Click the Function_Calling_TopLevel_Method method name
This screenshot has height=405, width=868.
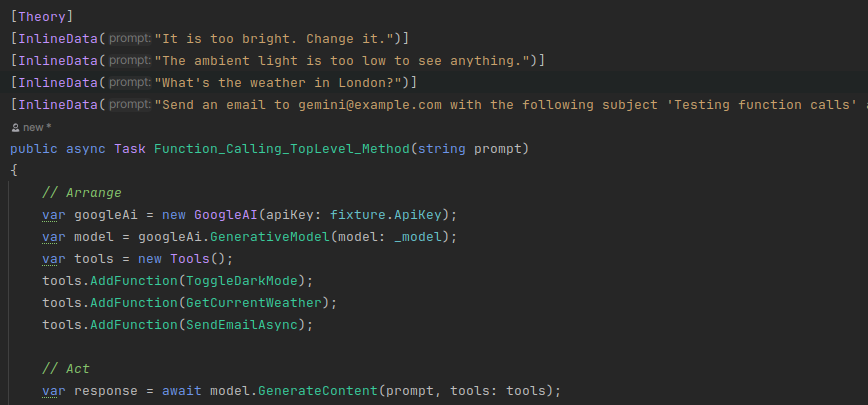(282, 149)
